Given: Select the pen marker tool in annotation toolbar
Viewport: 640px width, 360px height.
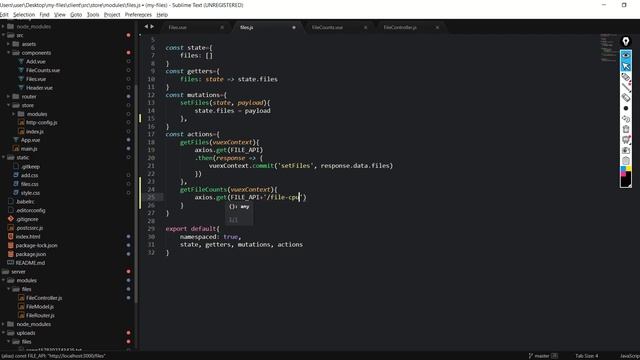Looking at the screenshot, I should 626,77.
